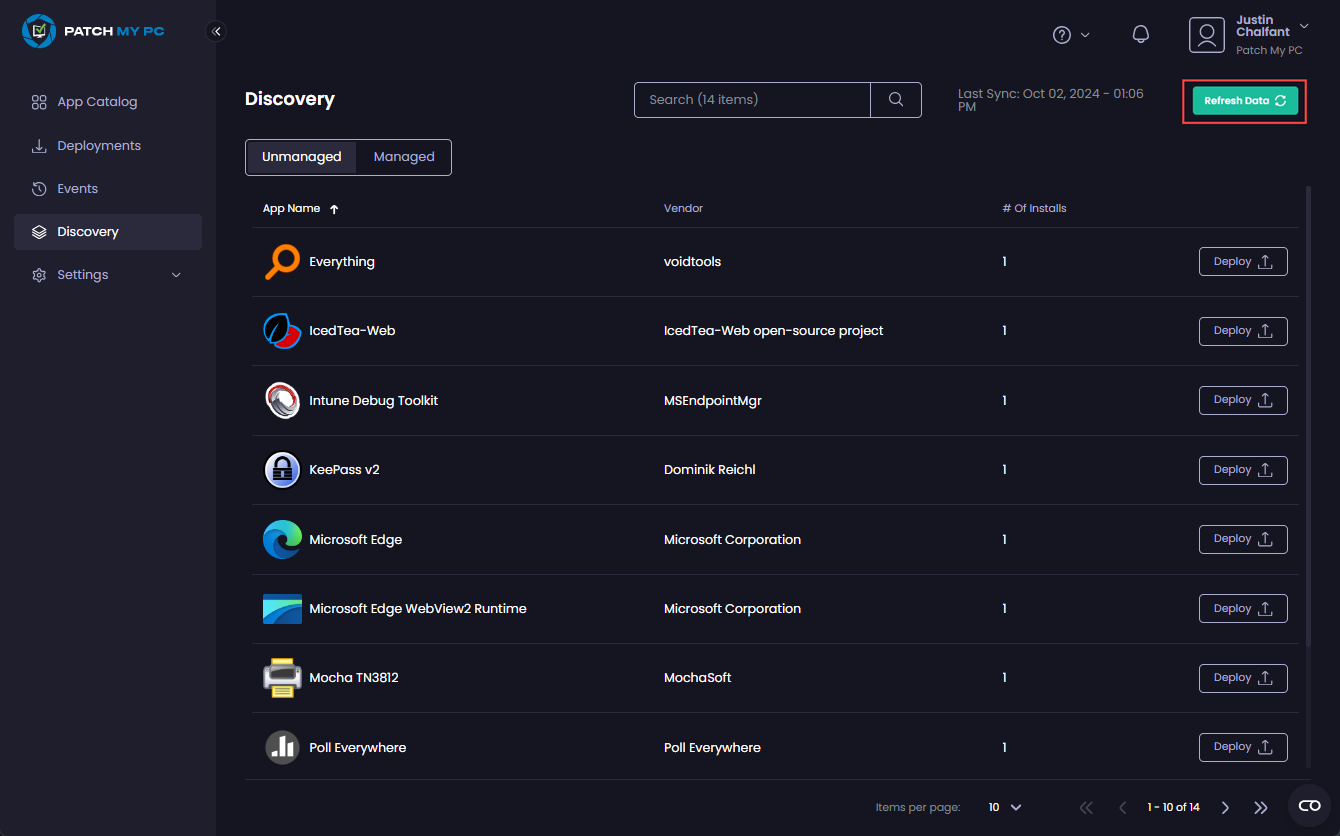Image resolution: width=1340 pixels, height=836 pixels.
Task: Switch to the Managed tab
Action: tap(404, 157)
